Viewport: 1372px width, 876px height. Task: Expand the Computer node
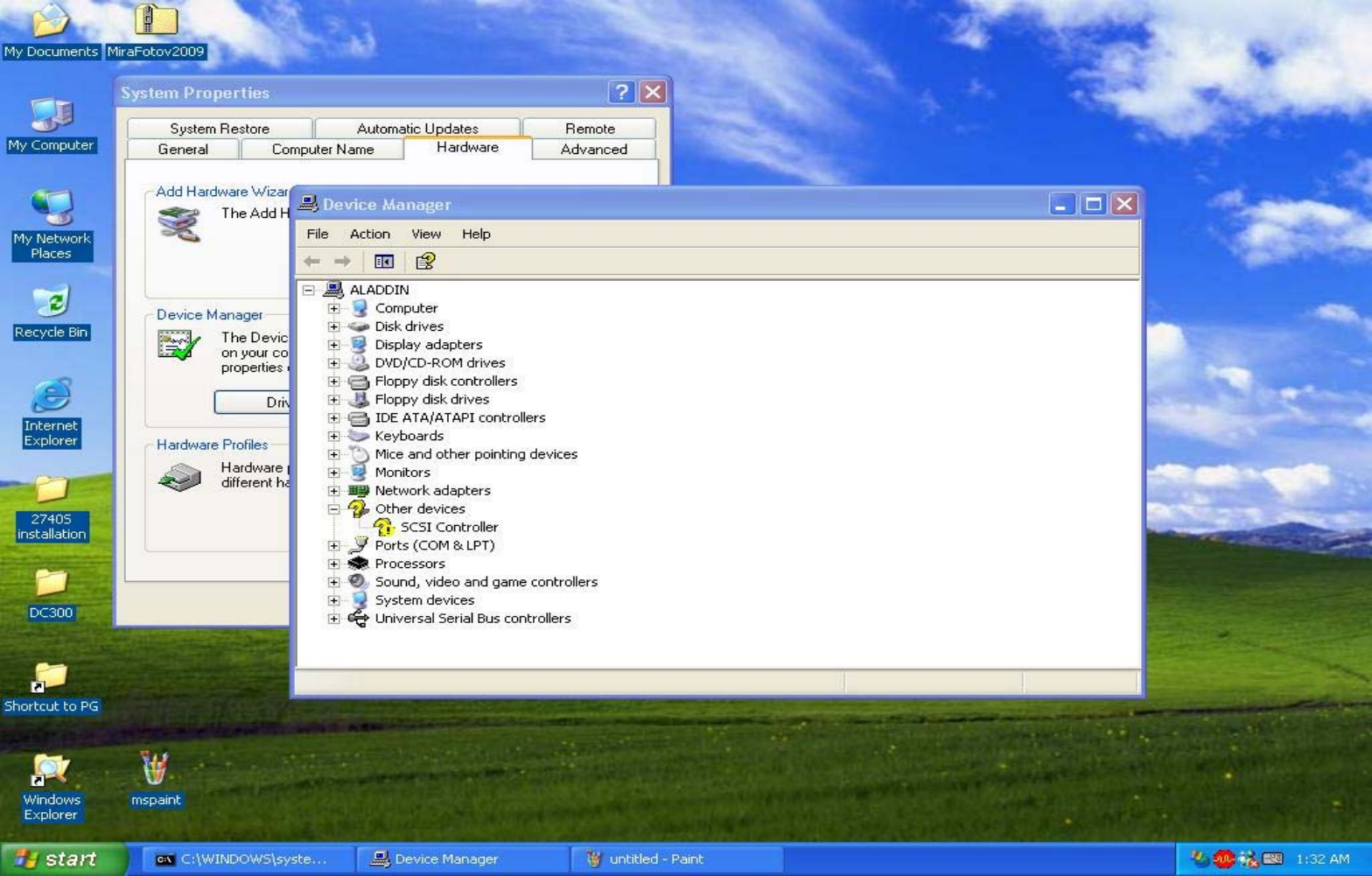(333, 308)
